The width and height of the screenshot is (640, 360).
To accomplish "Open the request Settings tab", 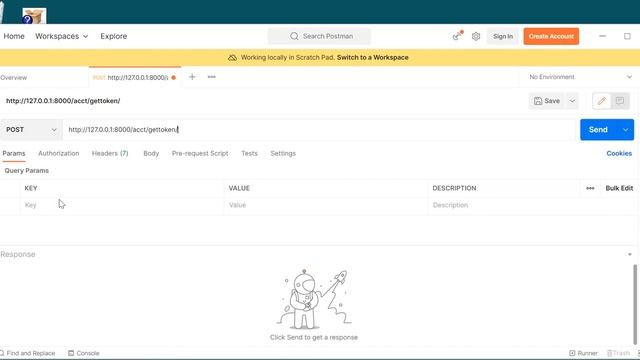I will click(283, 153).
